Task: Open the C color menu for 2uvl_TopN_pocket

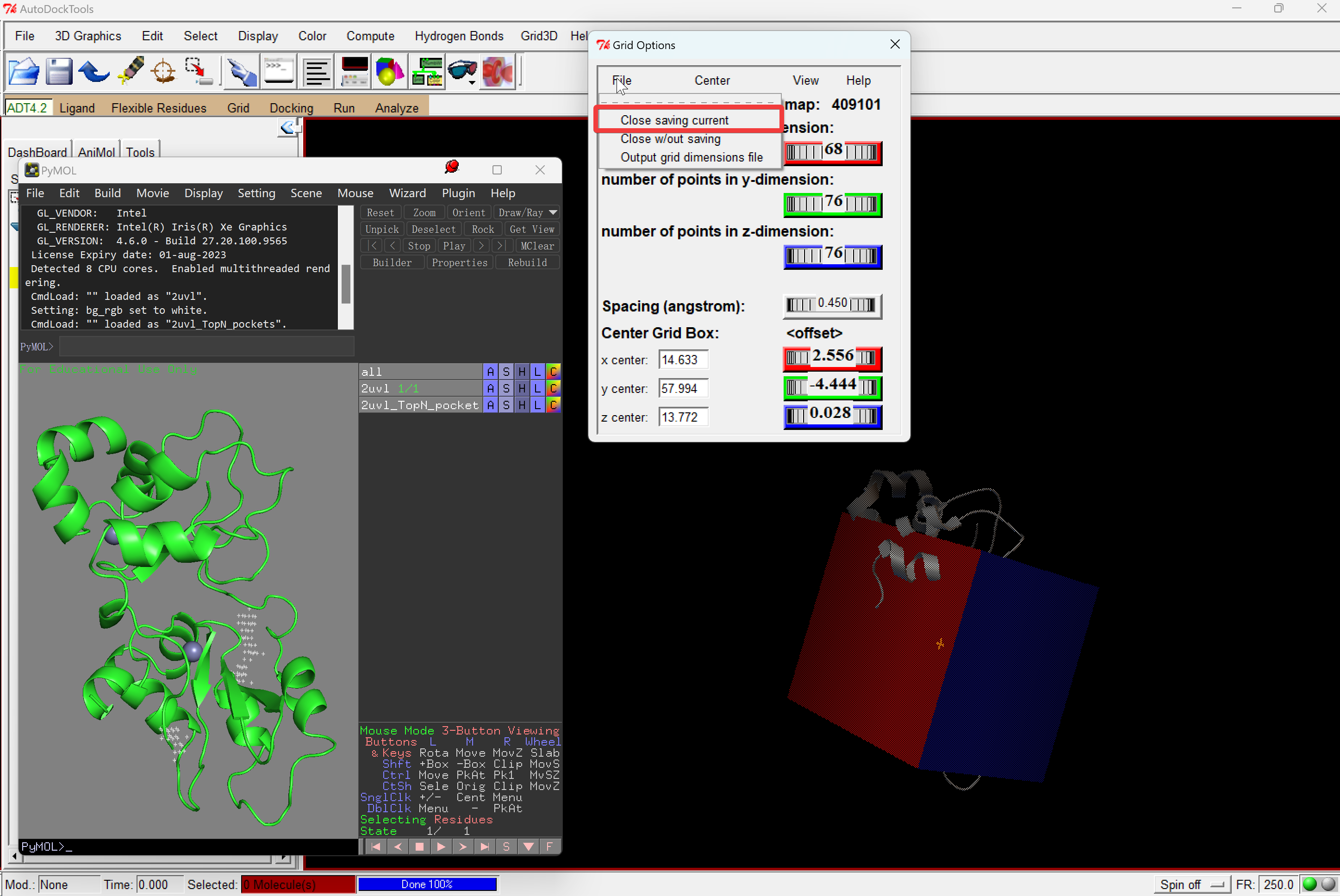Action: pos(553,405)
